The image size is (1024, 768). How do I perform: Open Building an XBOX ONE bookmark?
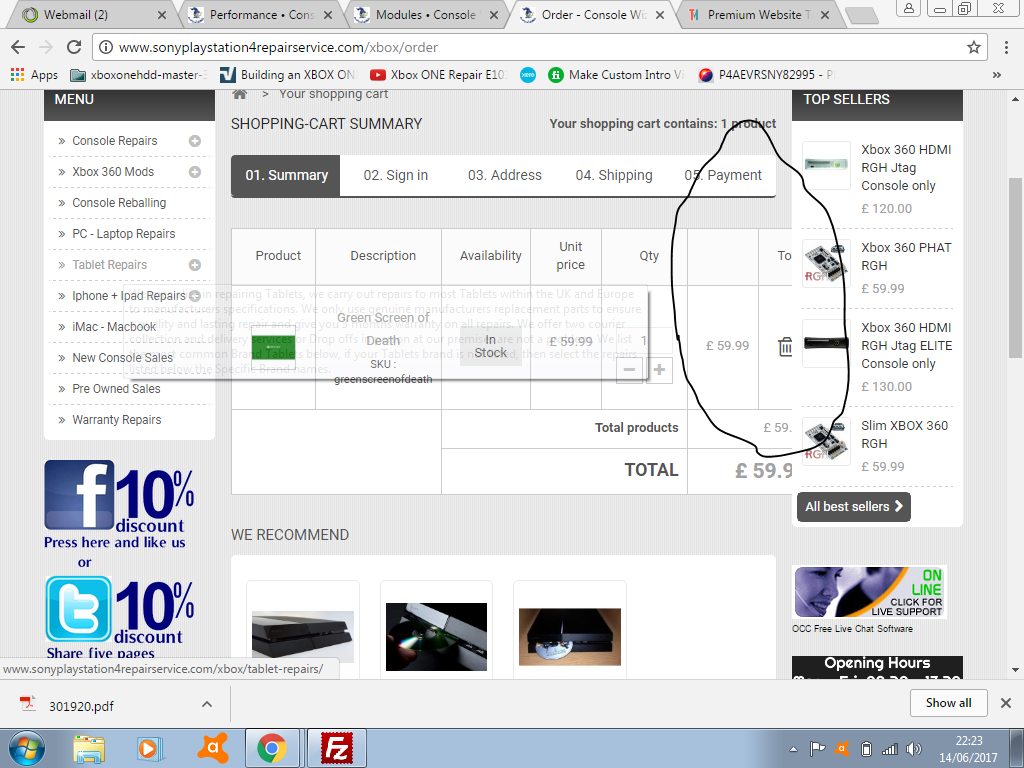pos(287,75)
